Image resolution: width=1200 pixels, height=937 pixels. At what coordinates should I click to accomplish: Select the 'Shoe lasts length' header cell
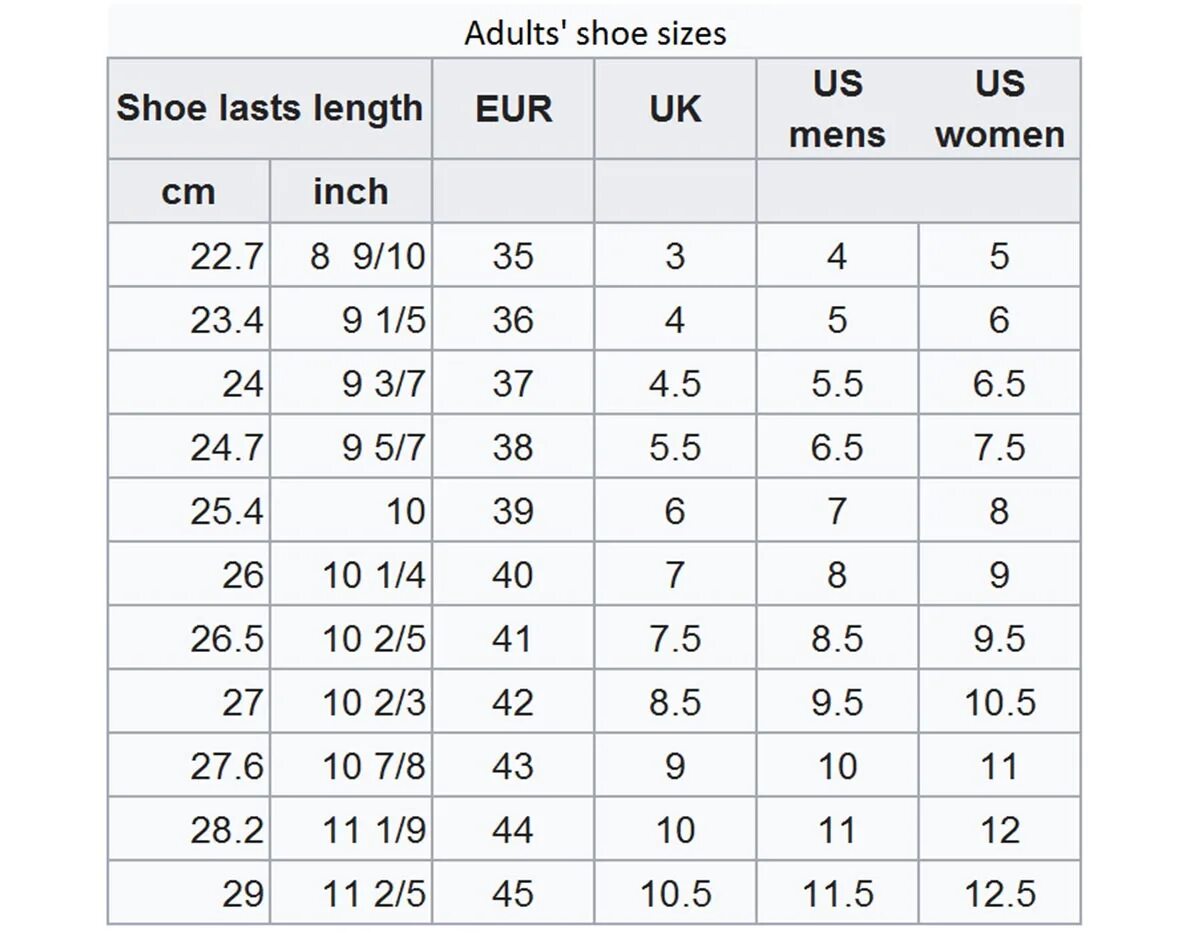(270, 108)
